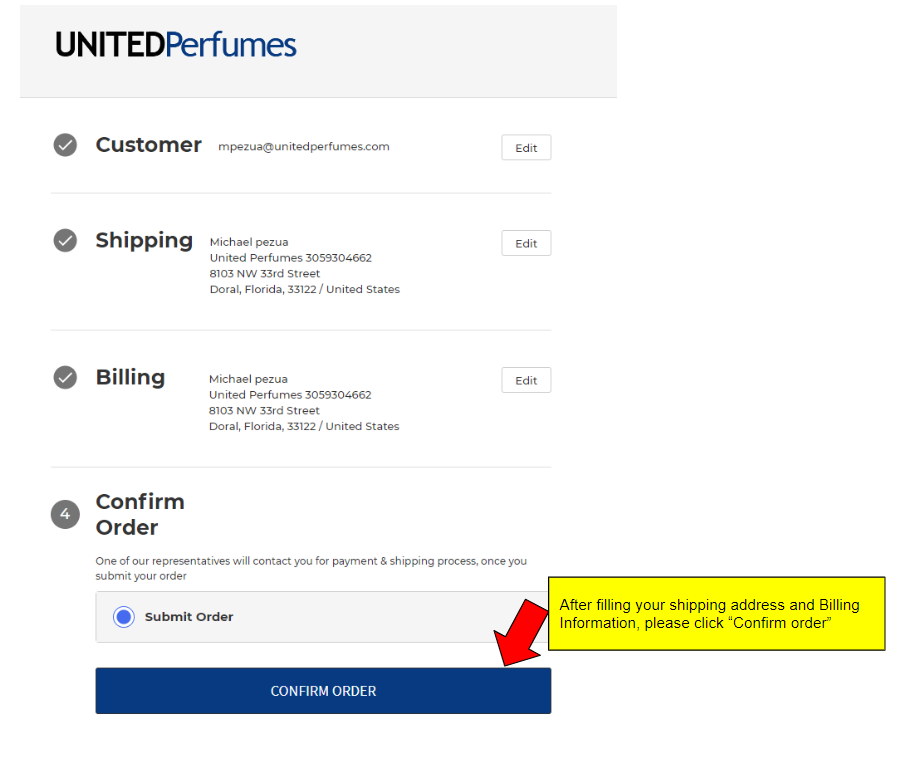The height and width of the screenshot is (766, 901).
Task: Click the yellow instruction note box
Action: (716, 613)
